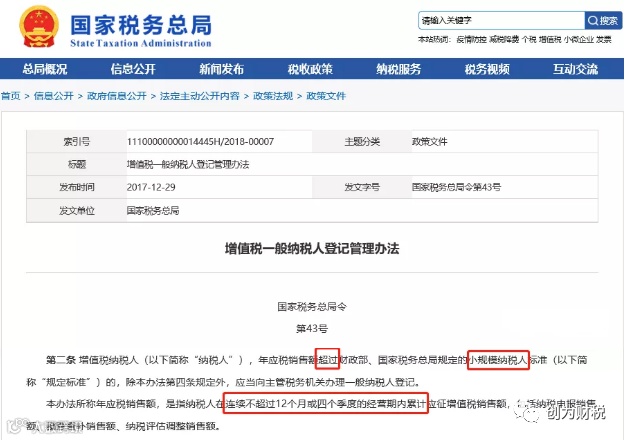The image size is (625, 440).
Task: Focus the 请输入关键字 search input field
Action: point(501,20)
